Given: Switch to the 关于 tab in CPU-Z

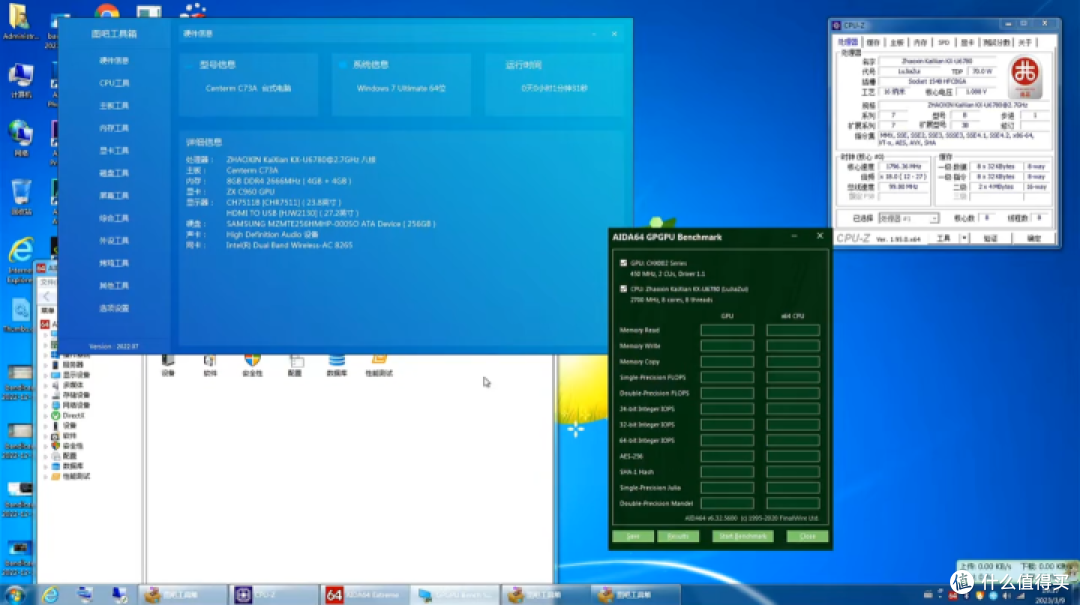Looking at the screenshot, I should tap(1025, 43).
